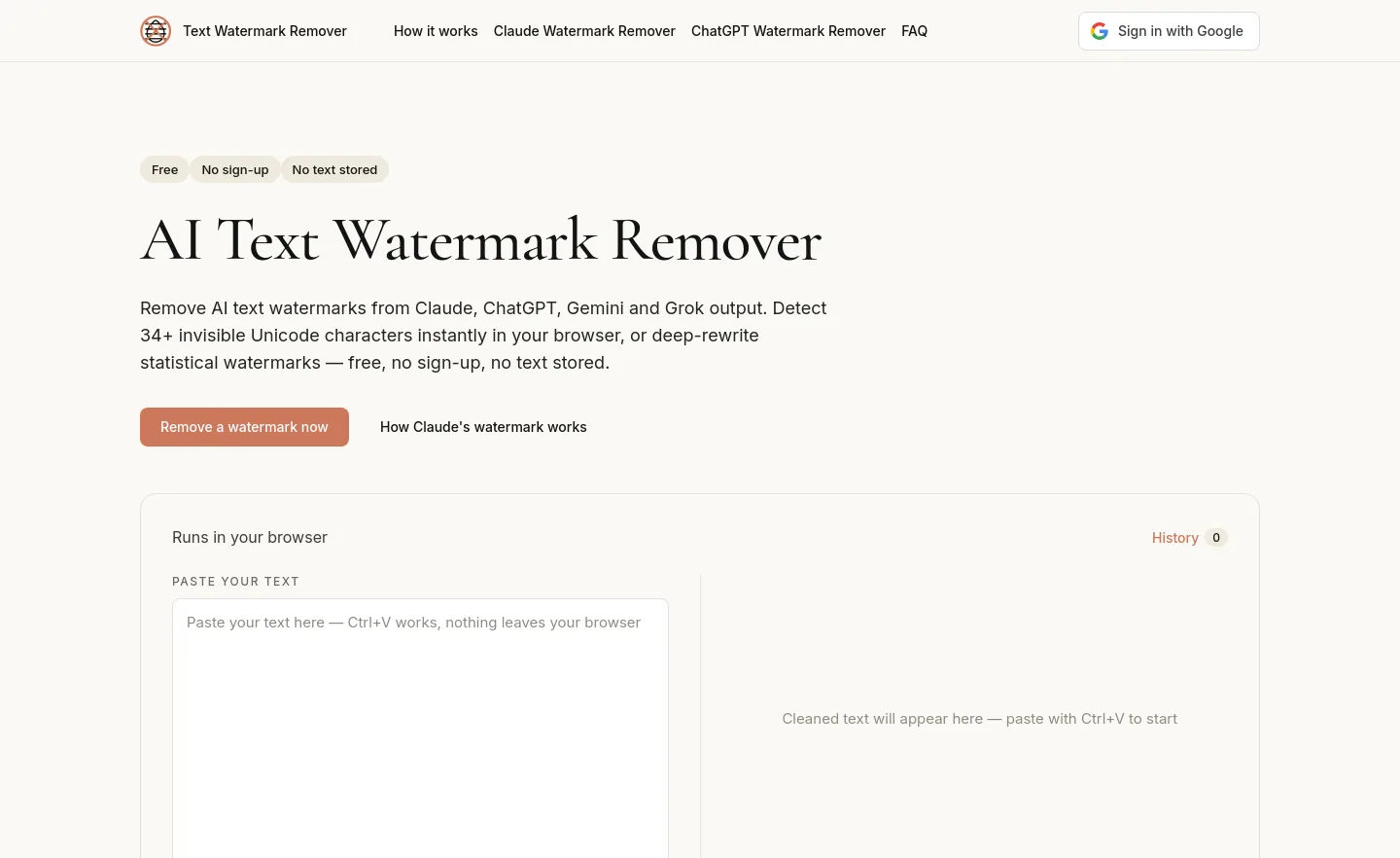1400x858 pixels.
Task: Click the paragraph starting with Remove AI text watermarks
Action: [483, 336]
